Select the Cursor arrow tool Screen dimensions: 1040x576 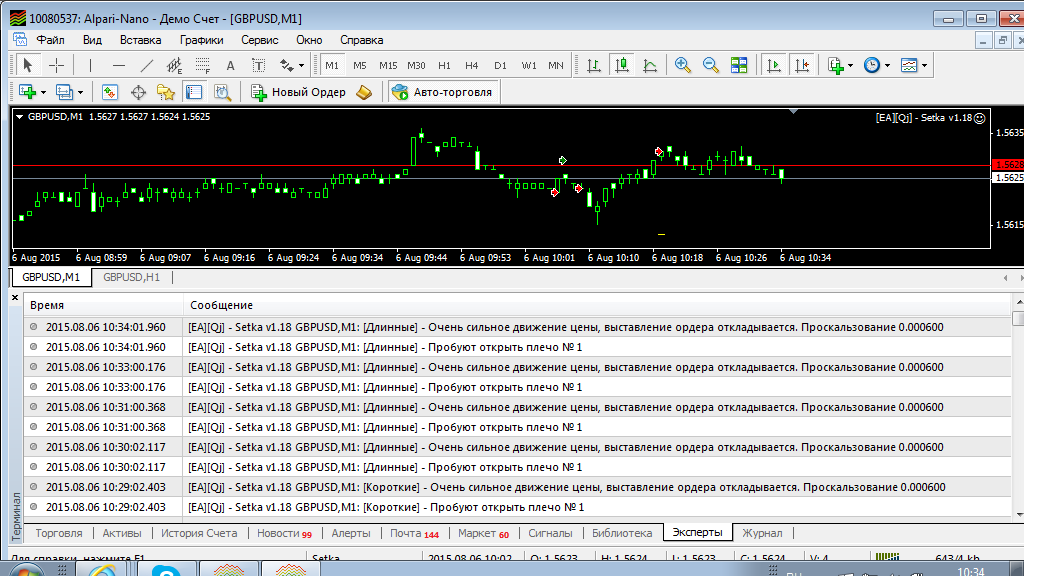click(27, 65)
